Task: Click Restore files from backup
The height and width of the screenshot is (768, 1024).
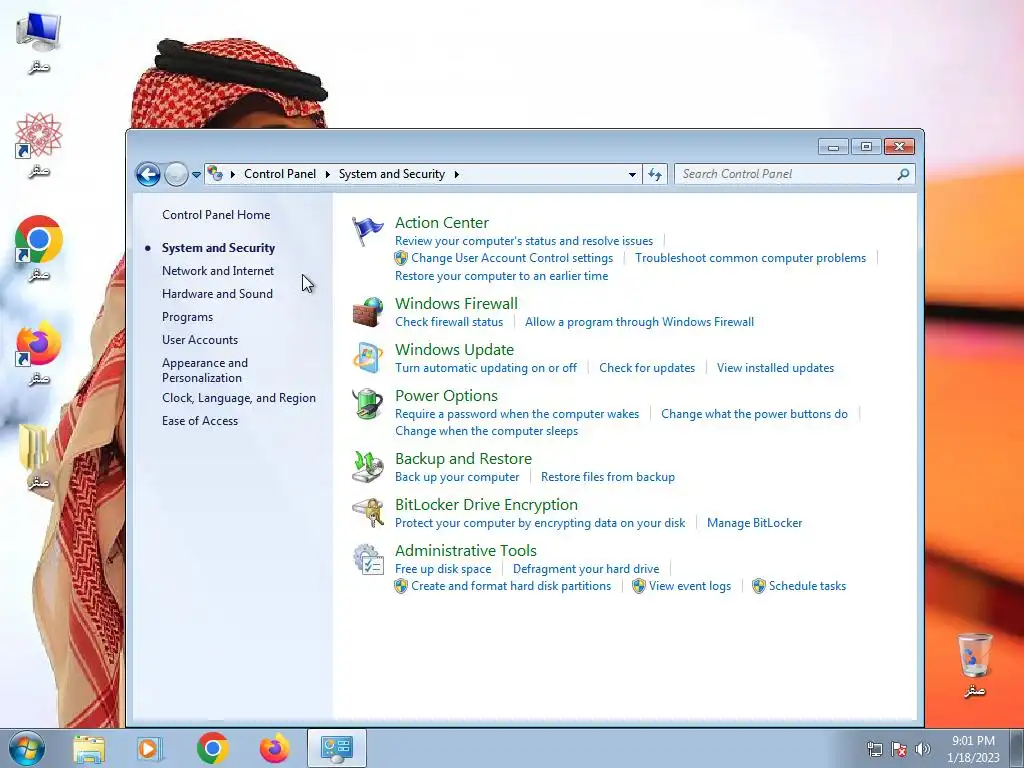Action: pos(608,477)
